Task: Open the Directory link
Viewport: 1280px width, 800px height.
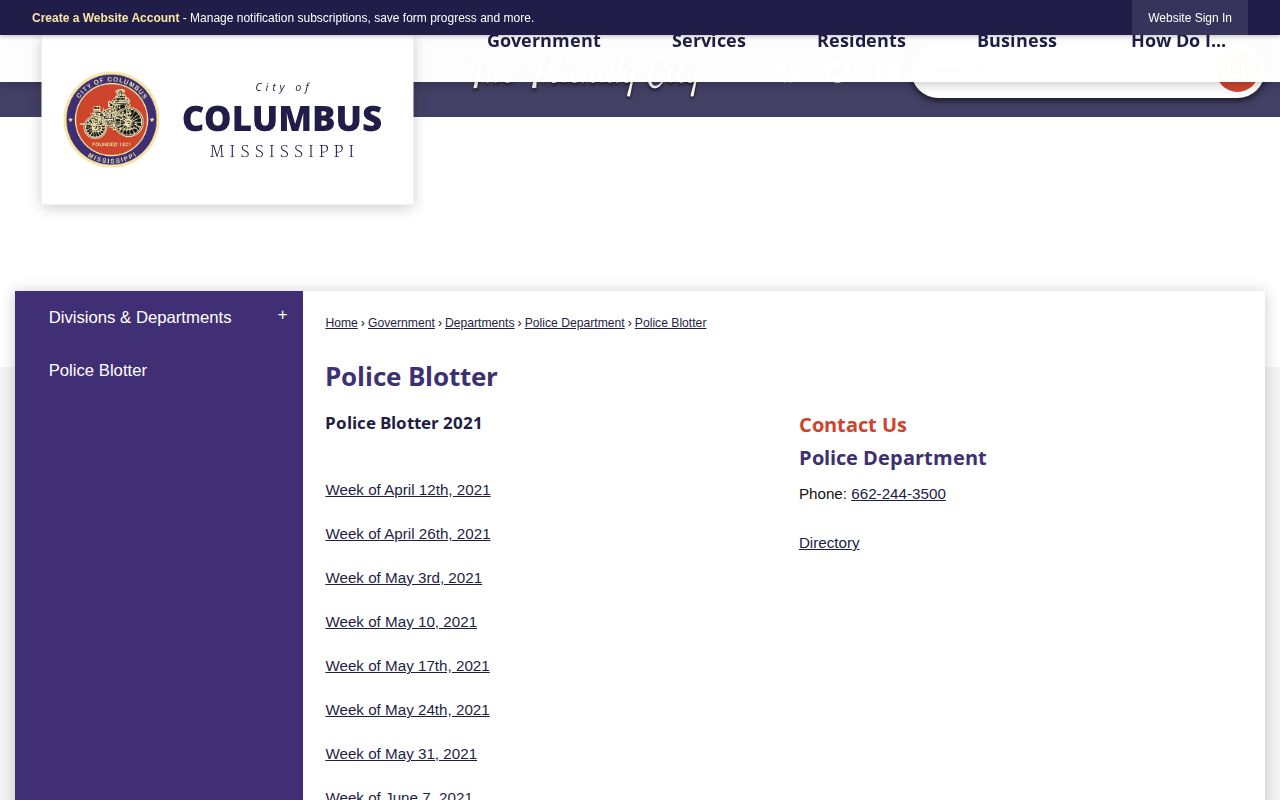Action: click(x=829, y=543)
